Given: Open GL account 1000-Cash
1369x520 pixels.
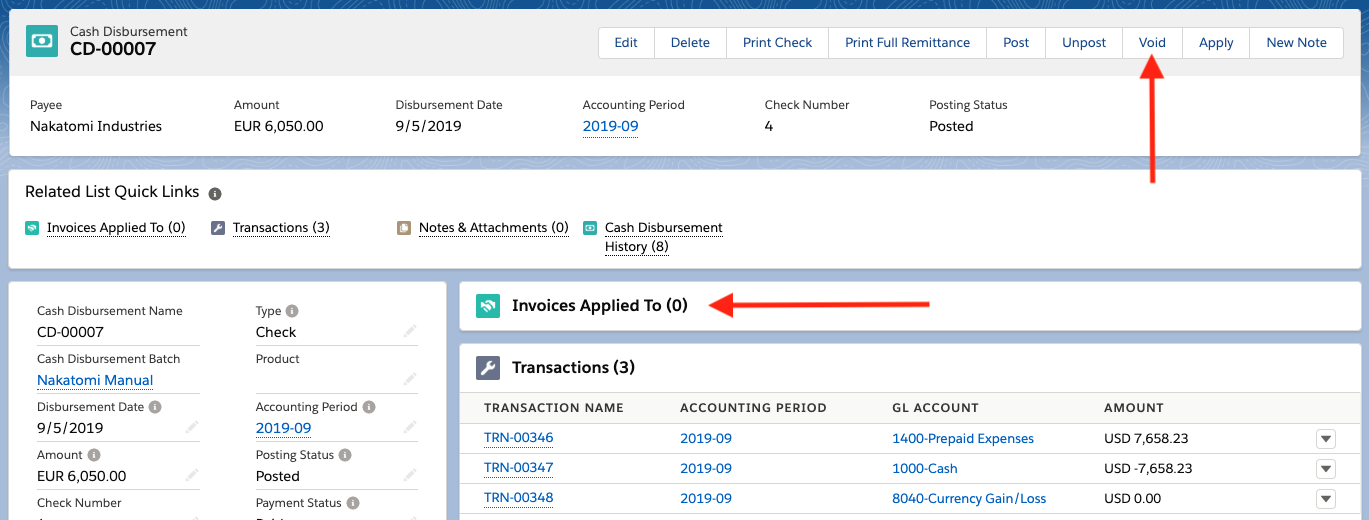Looking at the screenshot, I should tap(925, 469).
